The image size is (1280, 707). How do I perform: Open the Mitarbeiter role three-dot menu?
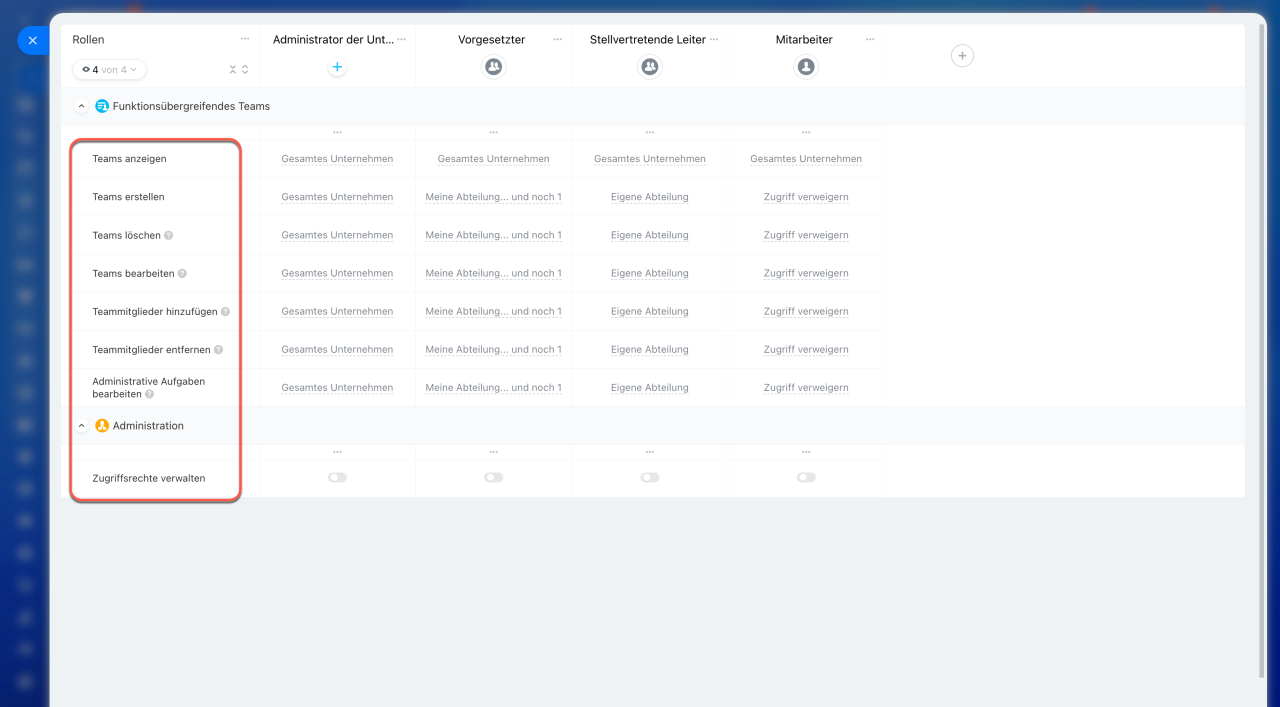[x=870, y=39]
